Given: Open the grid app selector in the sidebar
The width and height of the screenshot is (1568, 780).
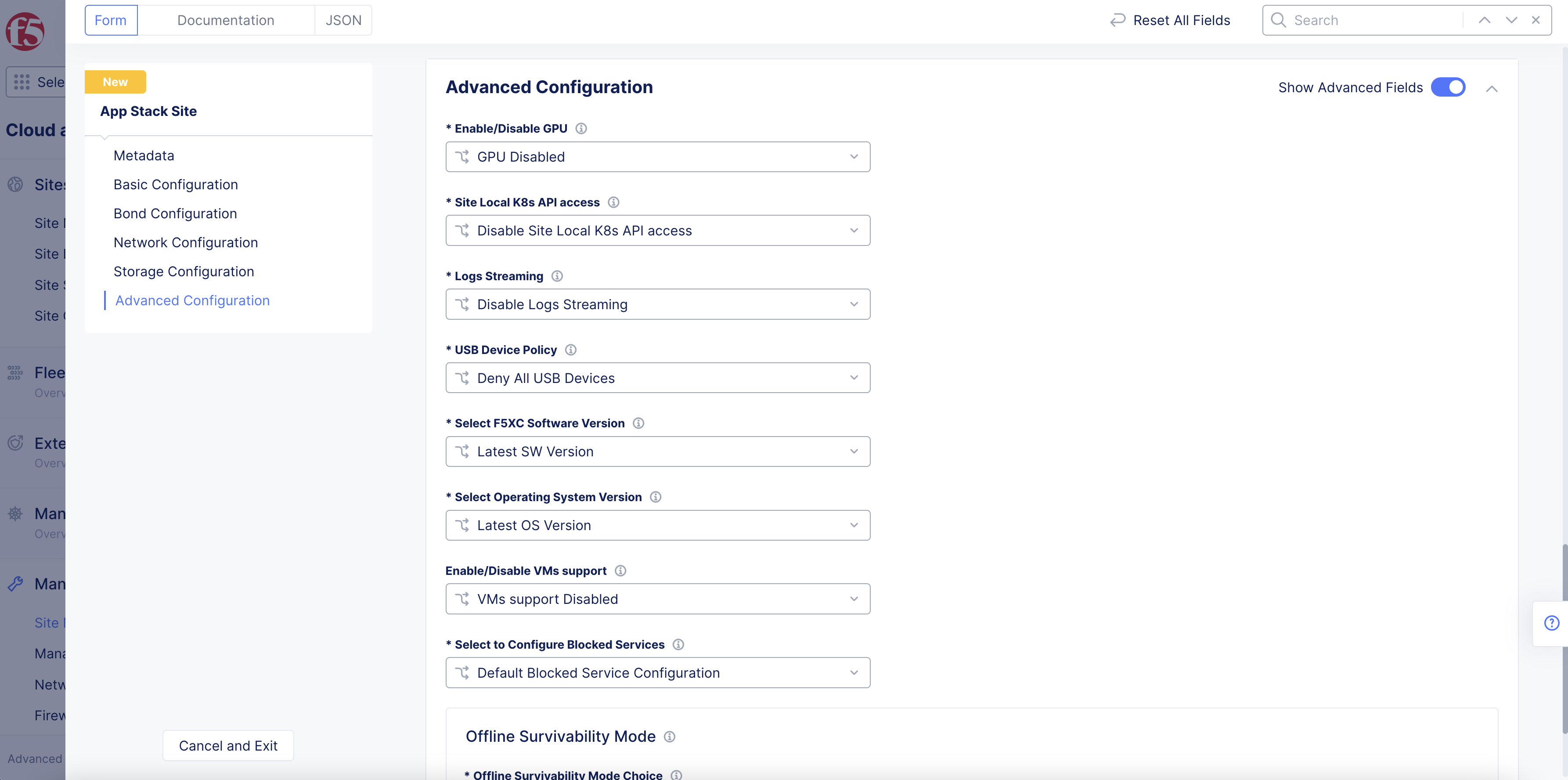Looking at the screenshot, I should [22, 82].
